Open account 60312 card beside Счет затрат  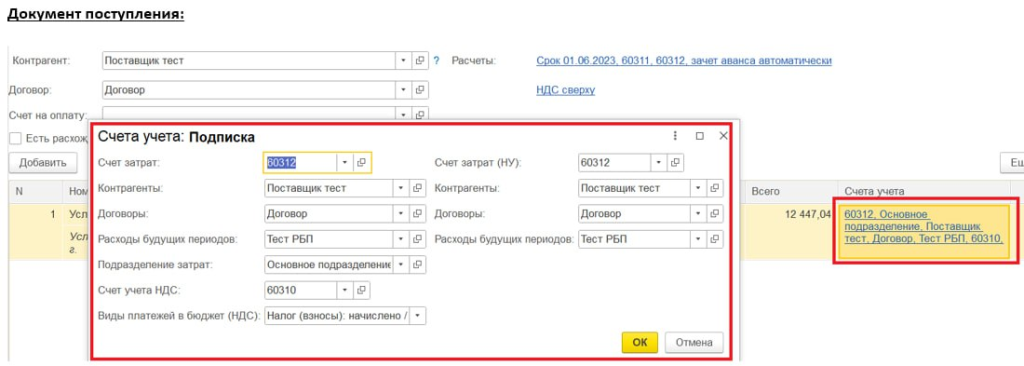point(361,163)
